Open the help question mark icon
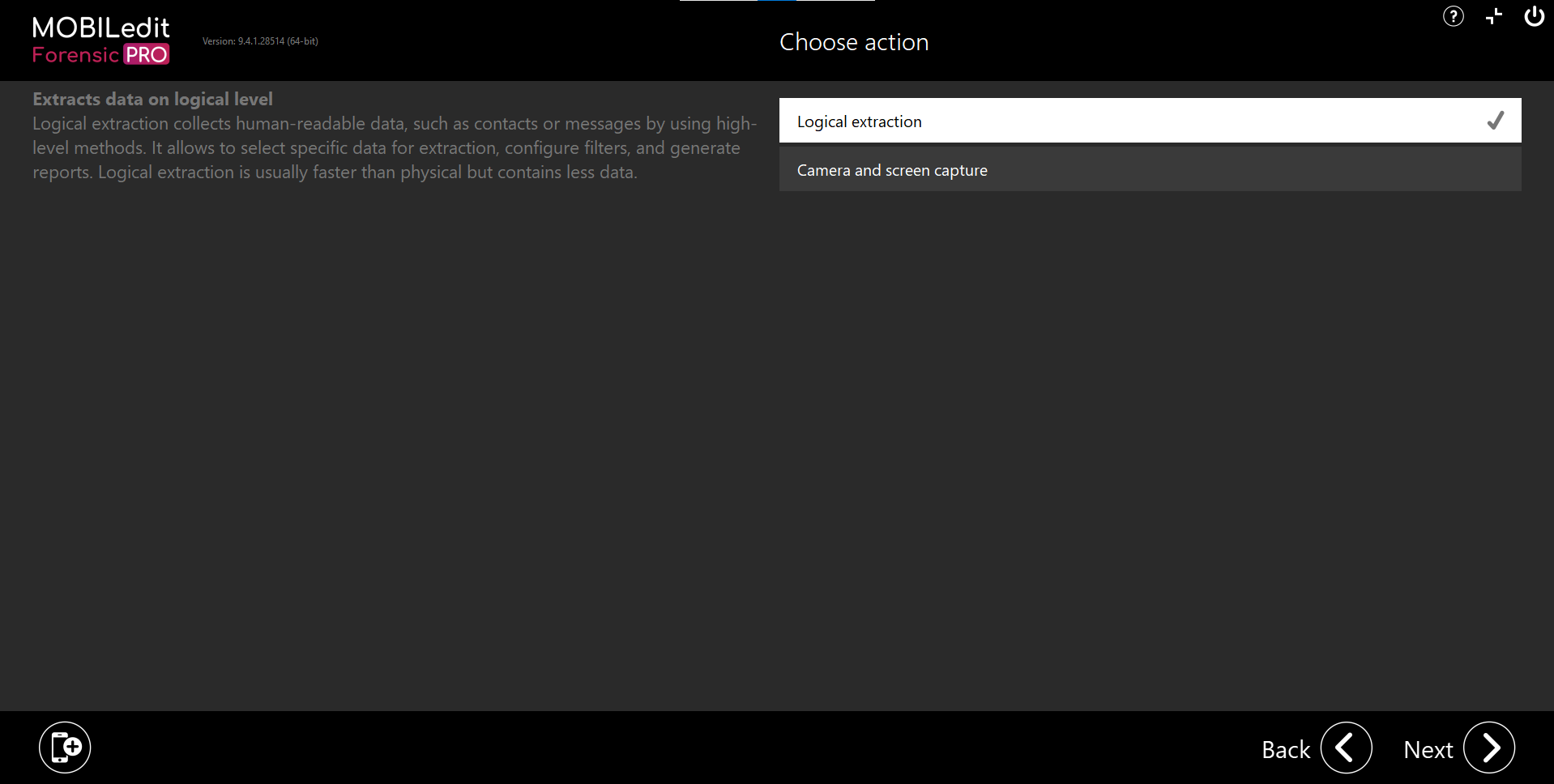Screen dimensions: 1554x784 coord(1453,16)
